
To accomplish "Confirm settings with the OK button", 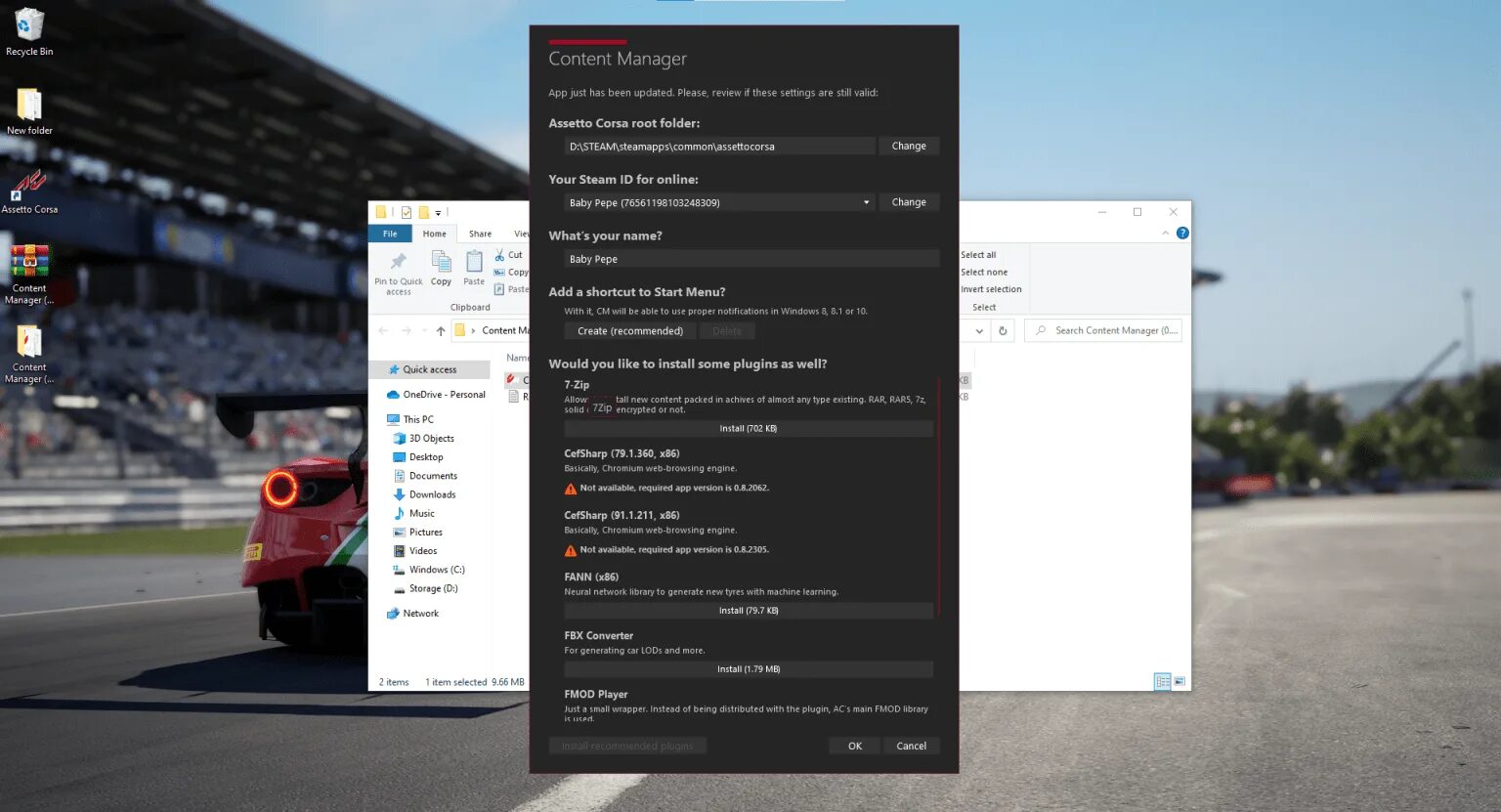I will (x=855, y=746).
